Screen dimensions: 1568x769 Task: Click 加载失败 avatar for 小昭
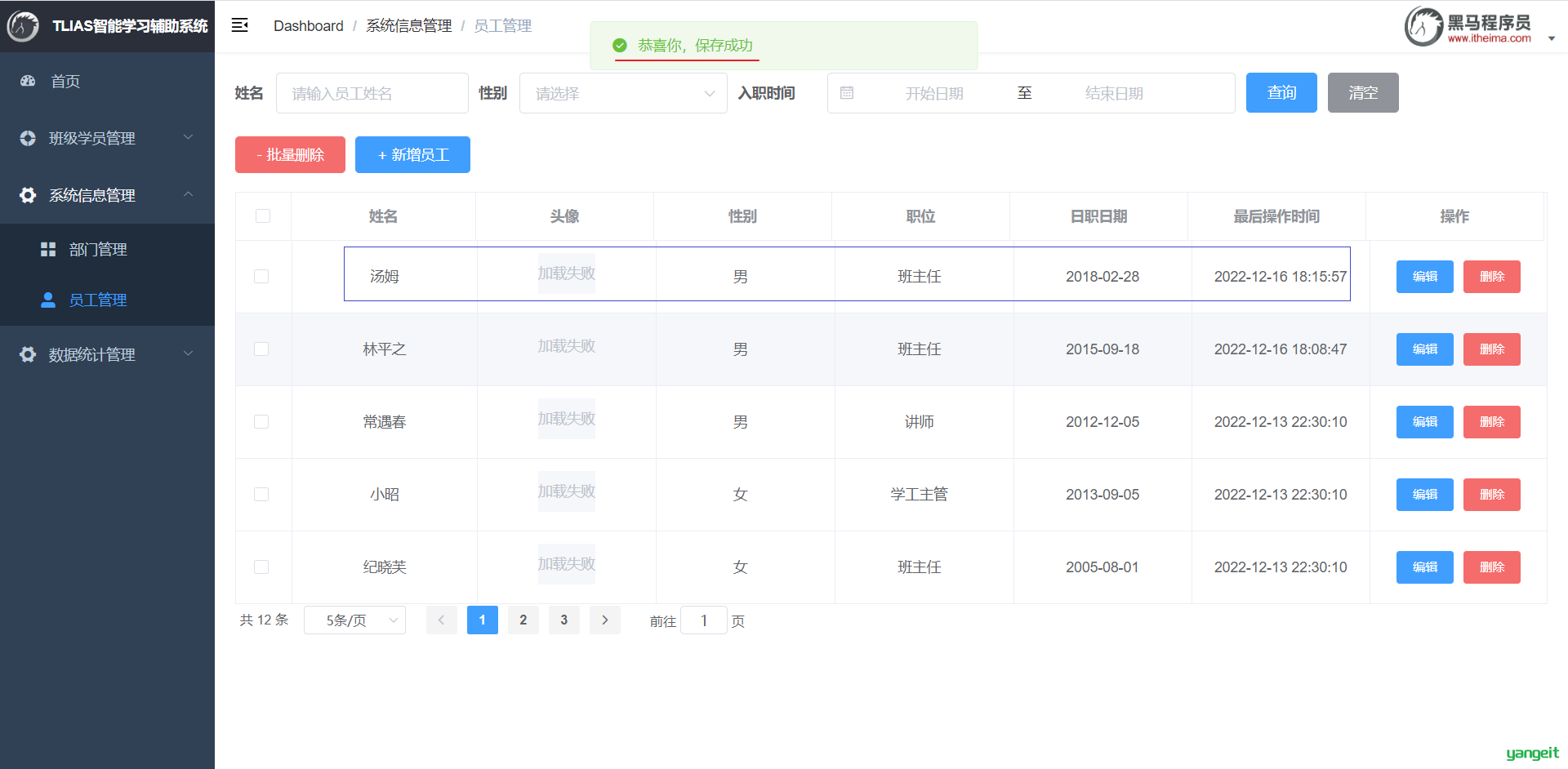pos(567,491)
